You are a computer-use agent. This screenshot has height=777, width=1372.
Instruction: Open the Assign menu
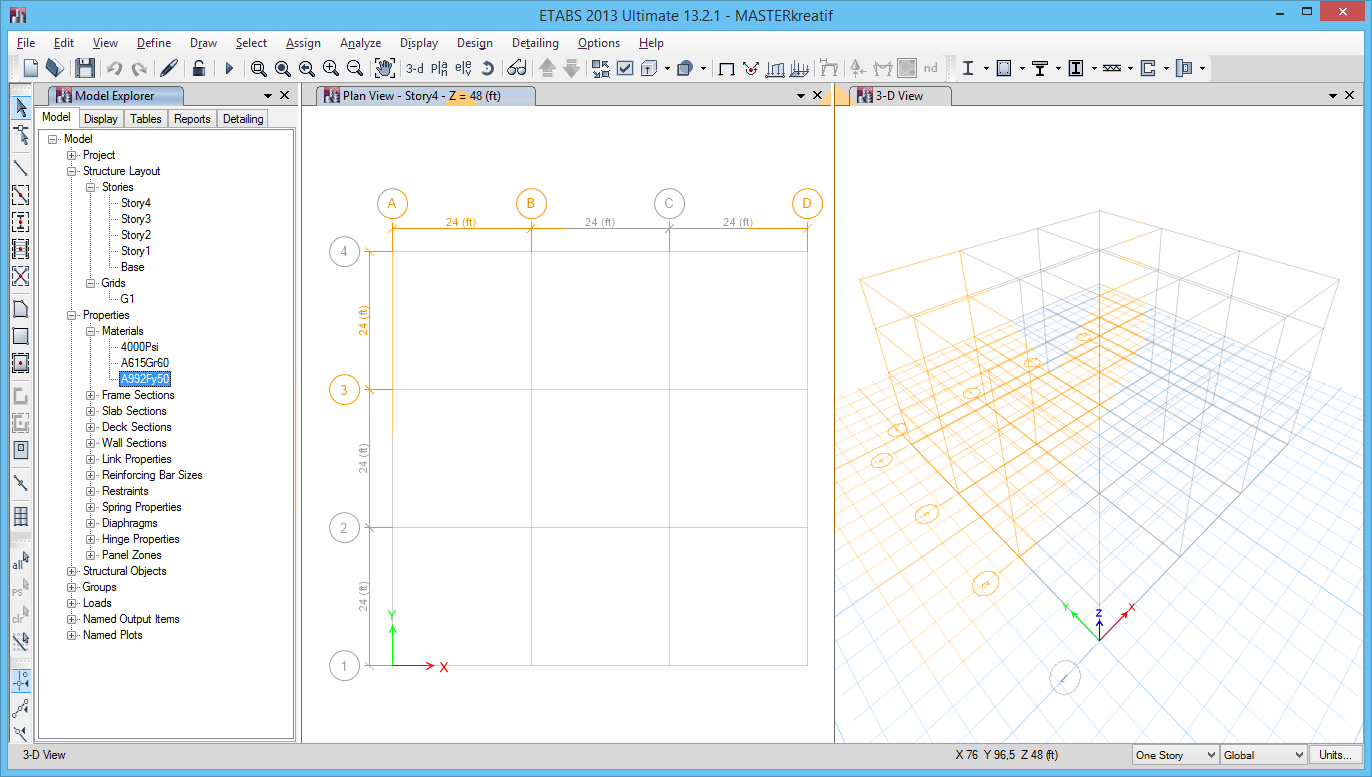(303, 43)
